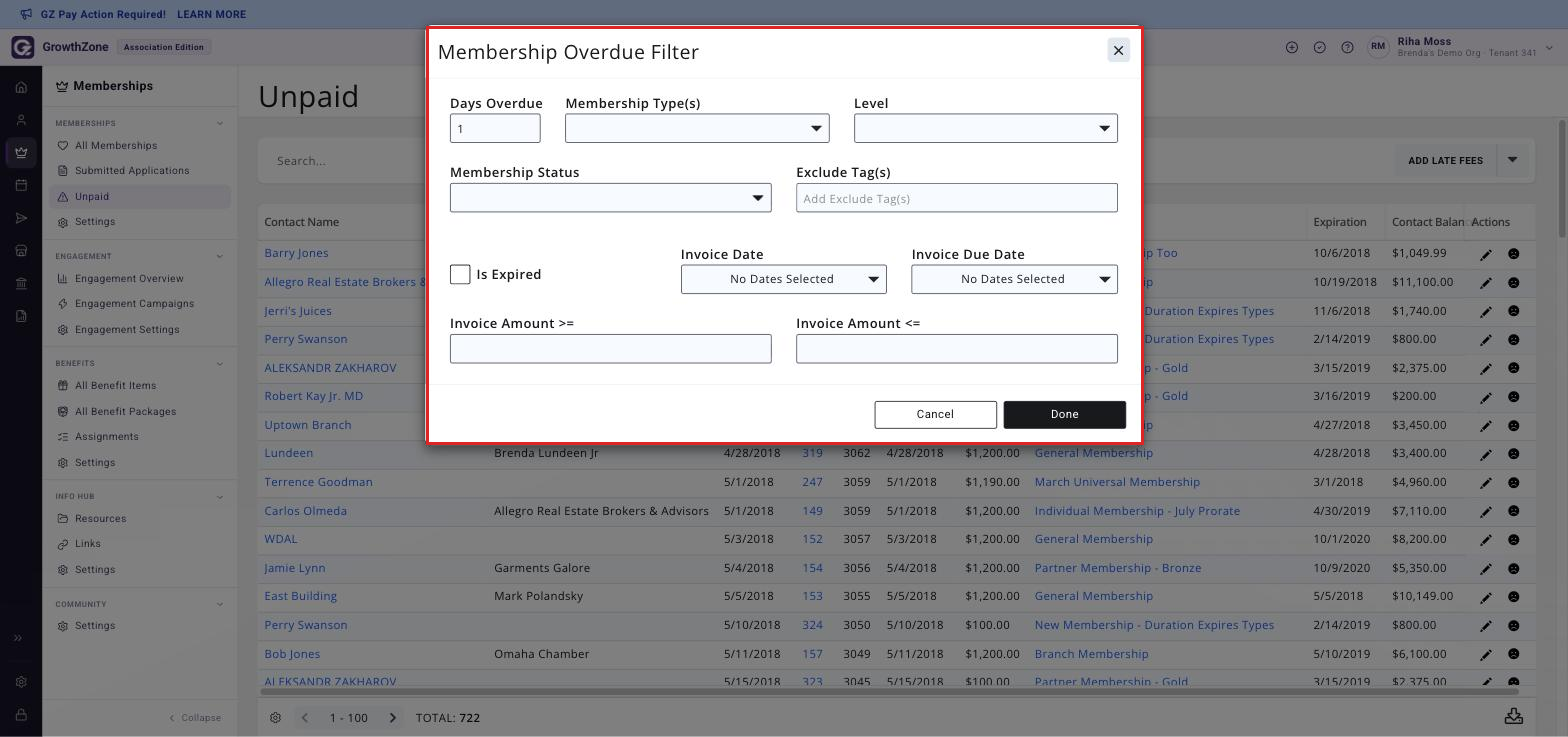This screenshot has height=737, width=1568.
Task: Click the Days Overdue input field
Action: point(495,128)
